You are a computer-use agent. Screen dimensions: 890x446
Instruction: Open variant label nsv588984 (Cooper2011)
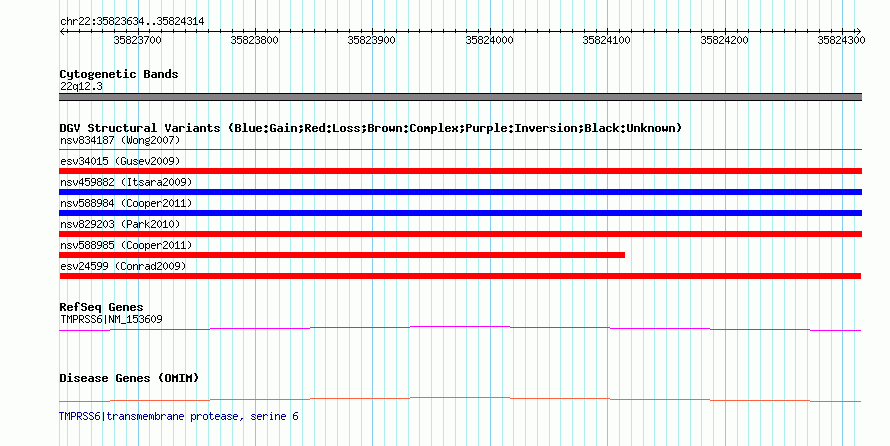point(126,203)
